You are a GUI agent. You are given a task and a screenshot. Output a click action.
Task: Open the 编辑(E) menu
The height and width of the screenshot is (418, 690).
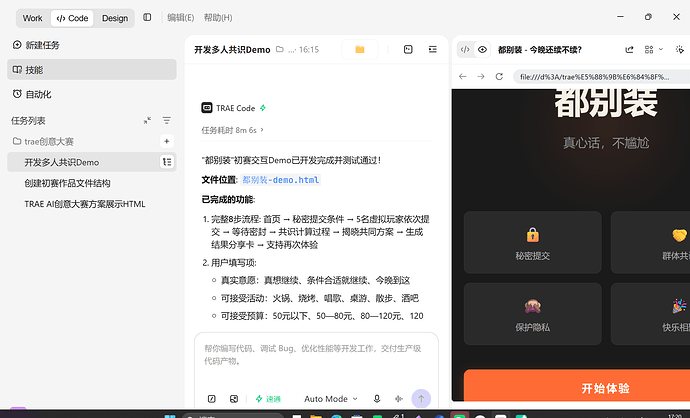(180, 18)
